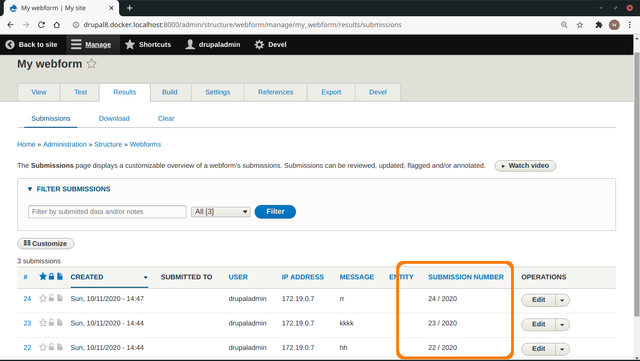The height and width of the screenshot is (361, 640).
Task: Open the Clear secondary tab
Action: [166, 118]
